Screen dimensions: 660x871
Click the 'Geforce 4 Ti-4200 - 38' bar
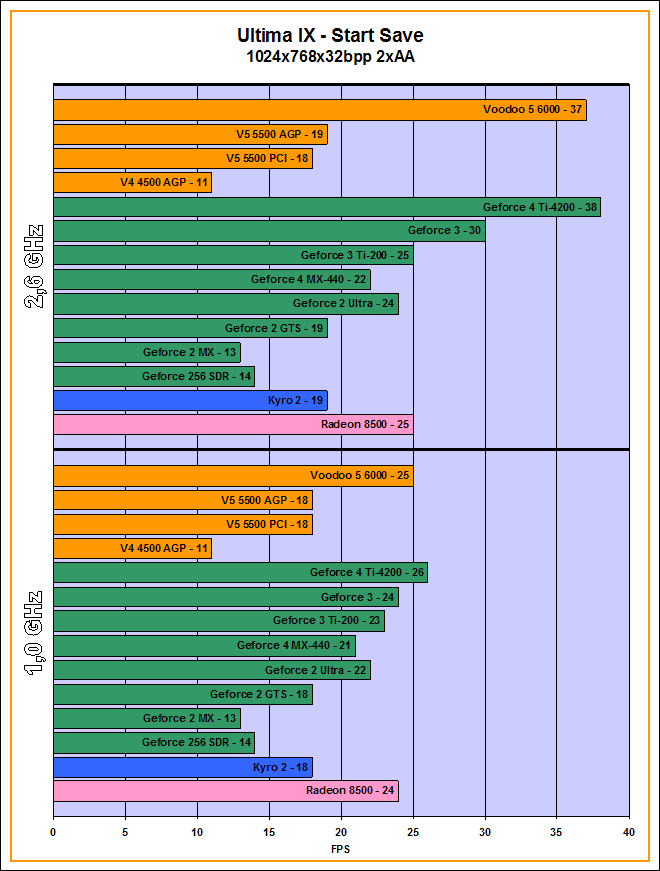click(x=326, y=207)
